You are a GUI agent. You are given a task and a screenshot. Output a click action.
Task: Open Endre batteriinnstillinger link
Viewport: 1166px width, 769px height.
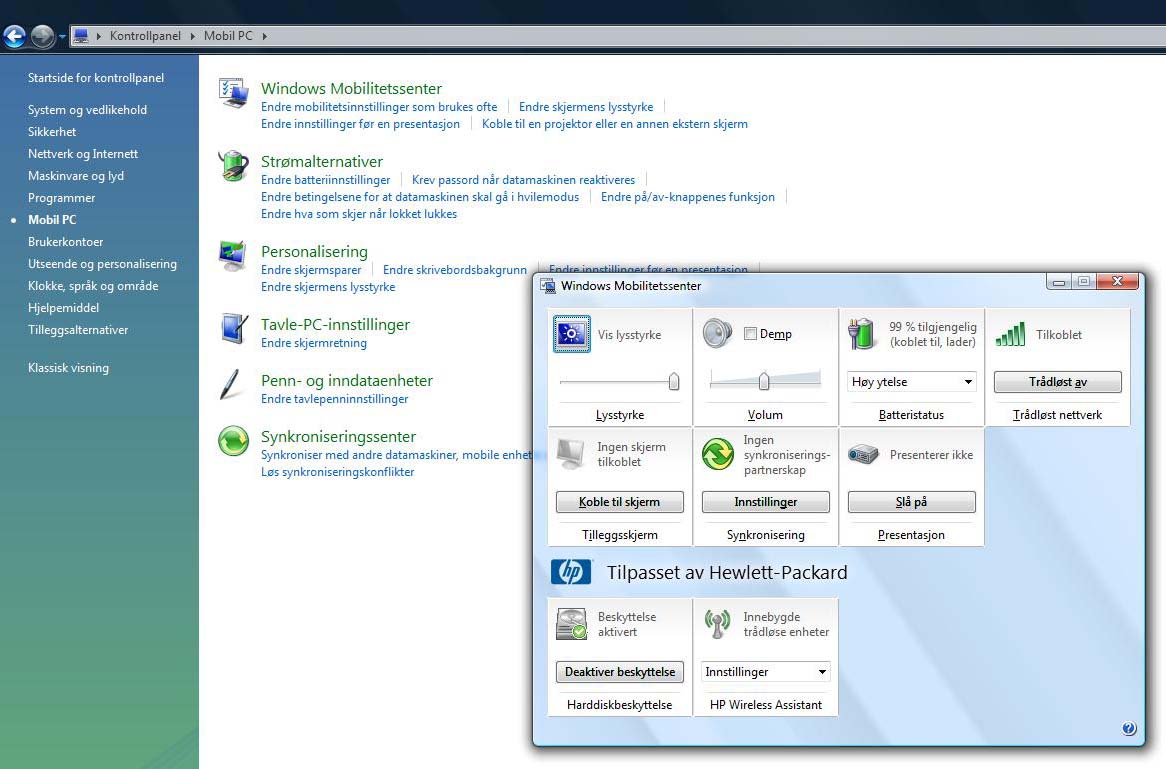[x=326, y=180]
